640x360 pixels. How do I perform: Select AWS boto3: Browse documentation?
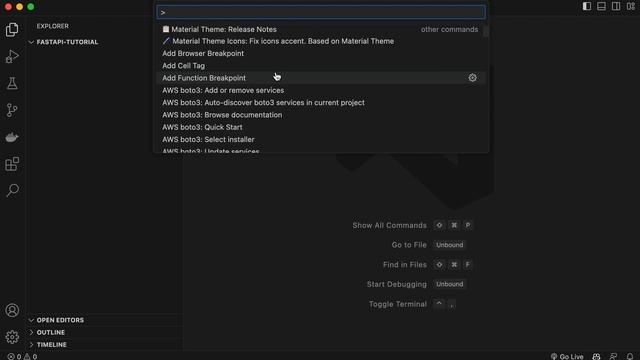pos(321,115)
